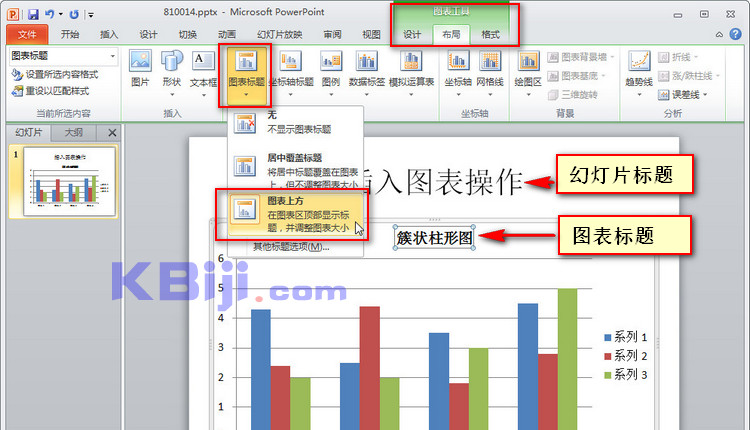Click 三维旋转 3-D rotation button
Screen dimensions: 750x430
573,95
